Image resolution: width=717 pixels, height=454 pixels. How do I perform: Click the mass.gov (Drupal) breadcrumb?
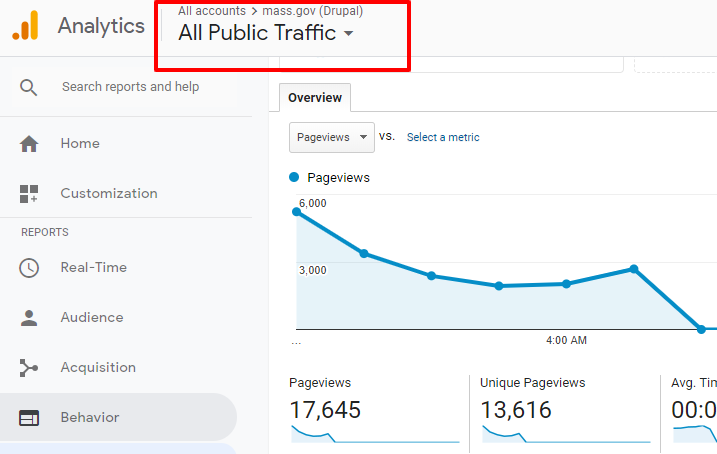pos(312,11)
